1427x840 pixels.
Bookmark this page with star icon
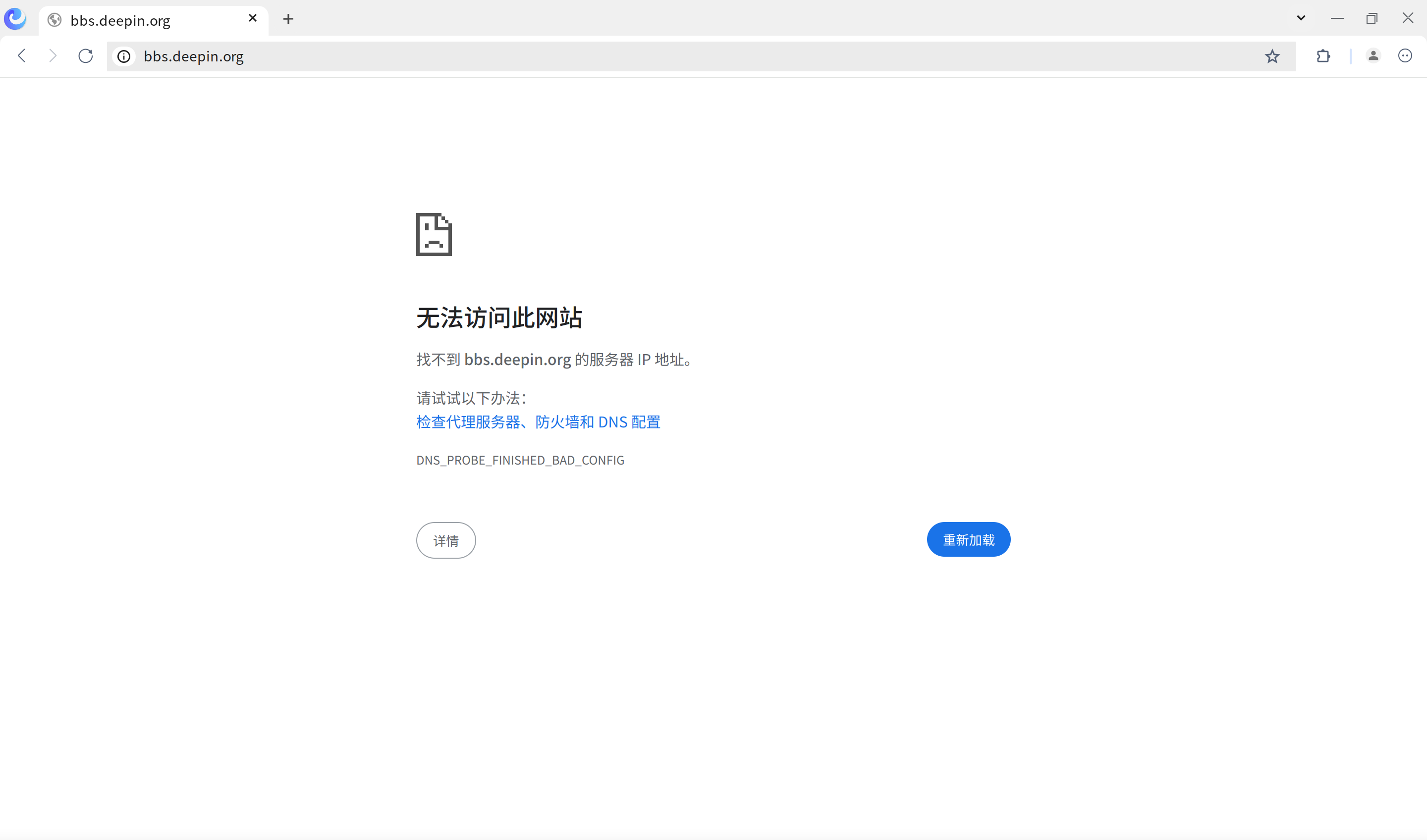(x=1272, y=56)
